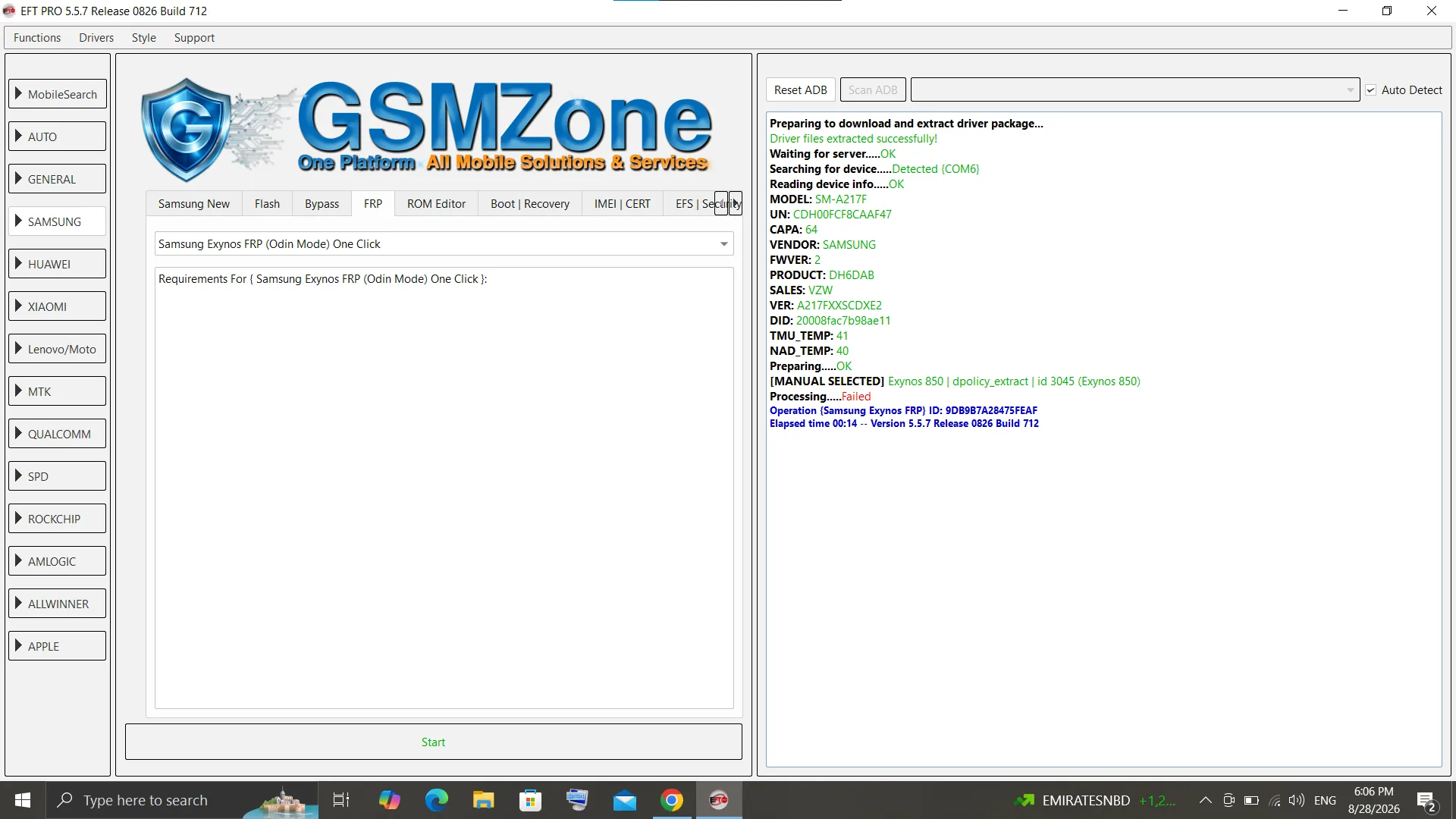Click the 'VER: A217FXXSCDXE2' log line
Screen dimensions: 1456x819
(x=826, y=306)
